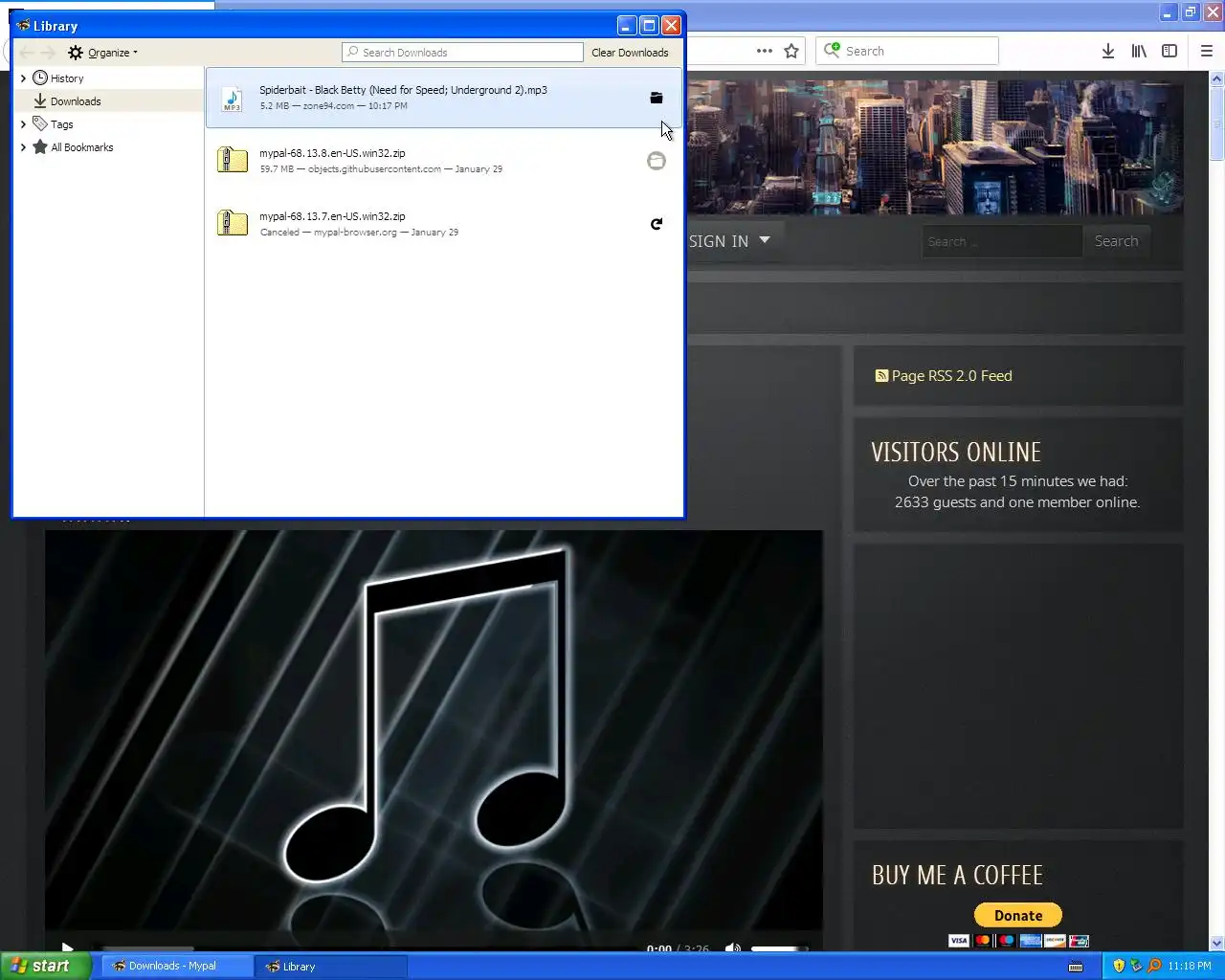
Task: Open containing folder for Spiderbait mp3 download
Action: click(657, 98)
